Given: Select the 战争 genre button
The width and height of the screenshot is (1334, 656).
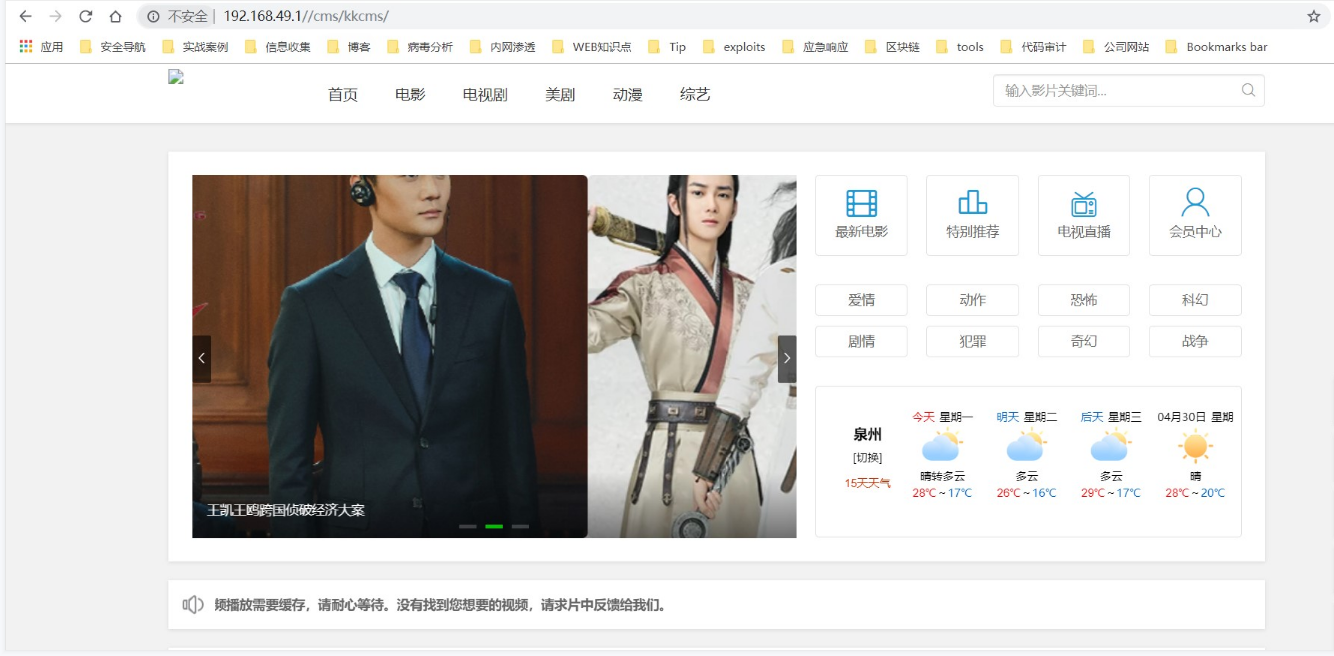Looking at the screenshot, I should coord(1195,341).
